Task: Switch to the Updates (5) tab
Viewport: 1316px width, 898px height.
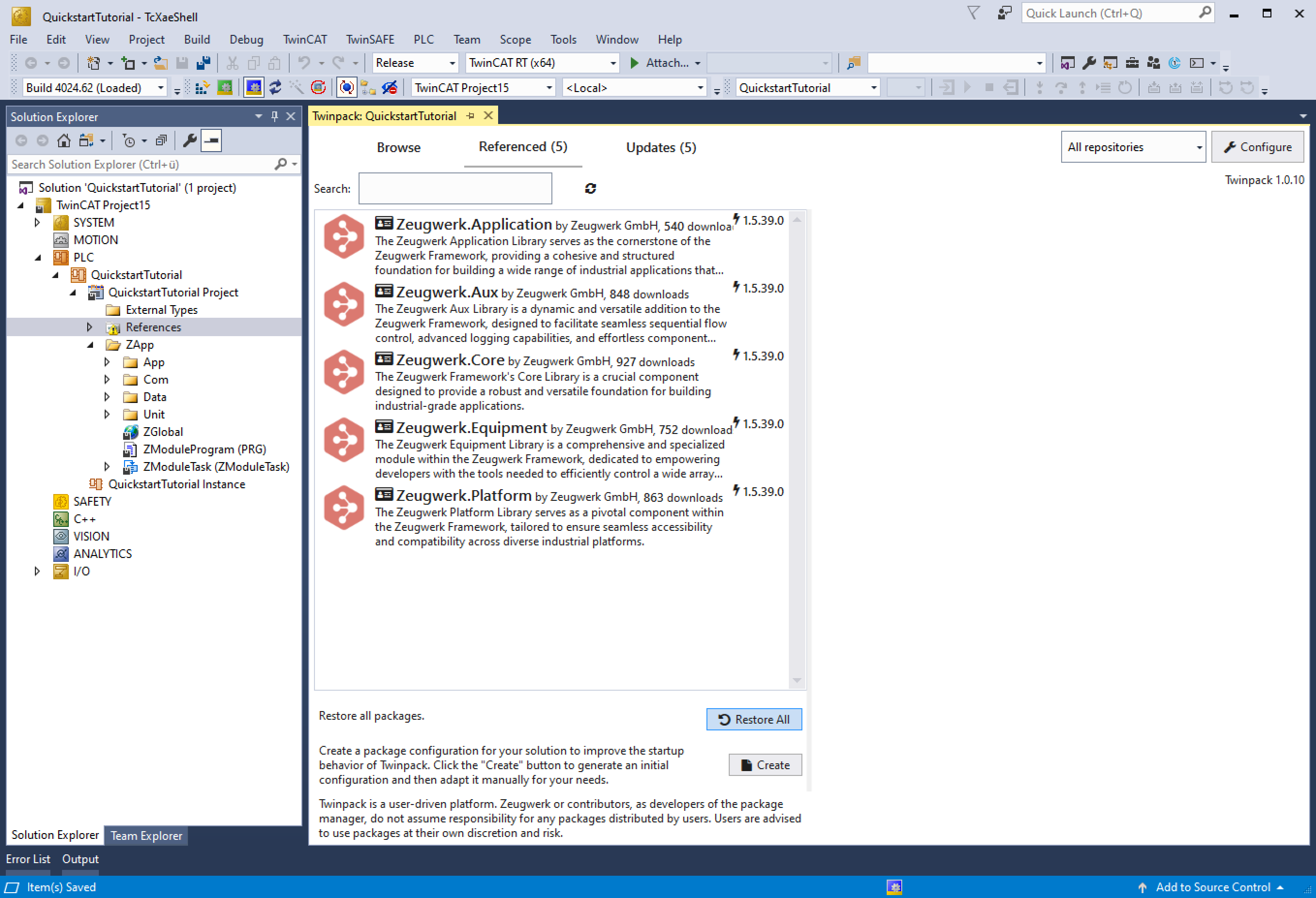Action: coord(661,148)
